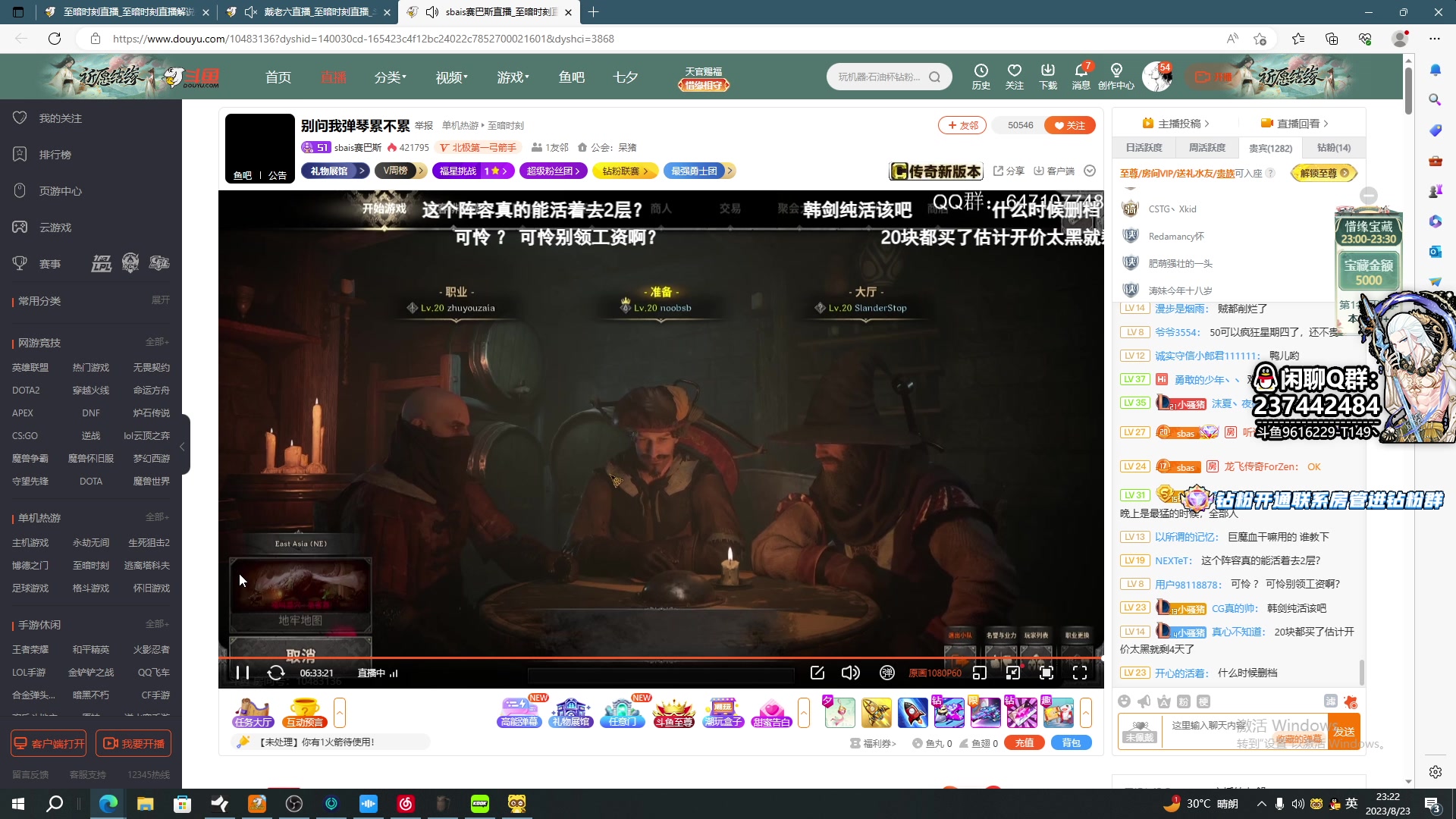Collapse the left sidebar handle
Image resolution: width=1456 pixels, height=819 pixels.
point(183,445)
